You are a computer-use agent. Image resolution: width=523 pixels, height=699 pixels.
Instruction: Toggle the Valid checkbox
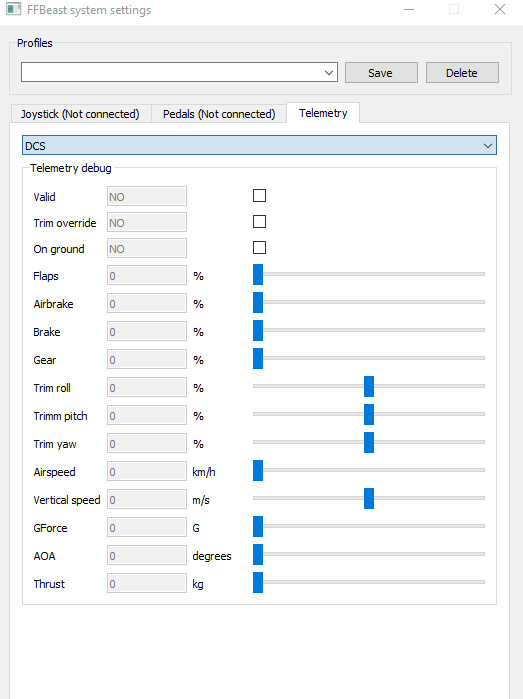[x=259, y=196]
